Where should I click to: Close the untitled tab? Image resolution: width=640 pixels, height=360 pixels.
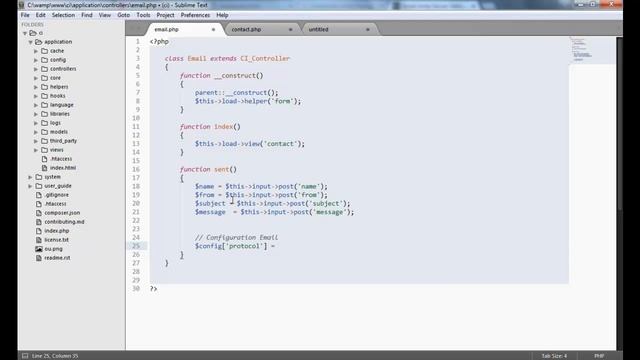click(x=367, y=29)
